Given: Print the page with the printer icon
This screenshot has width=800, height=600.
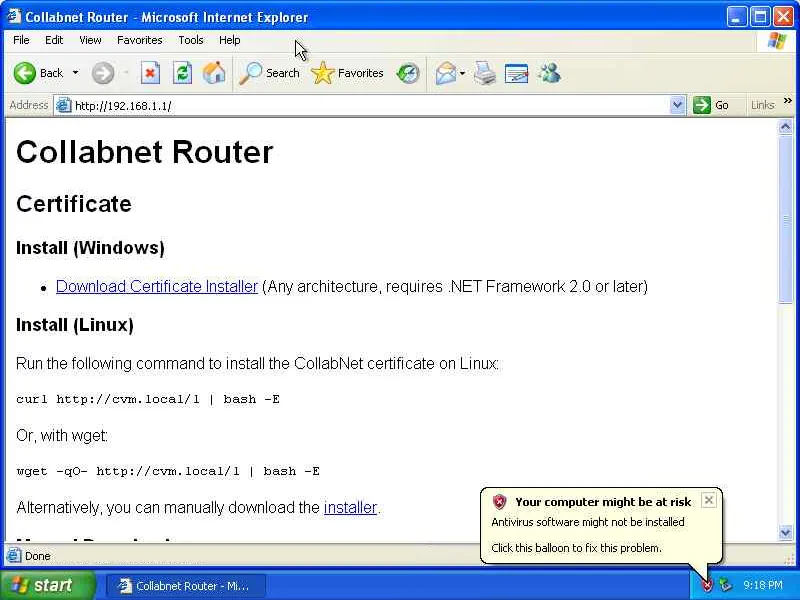Looking at the screenshot, I should (x=485, y=73).
